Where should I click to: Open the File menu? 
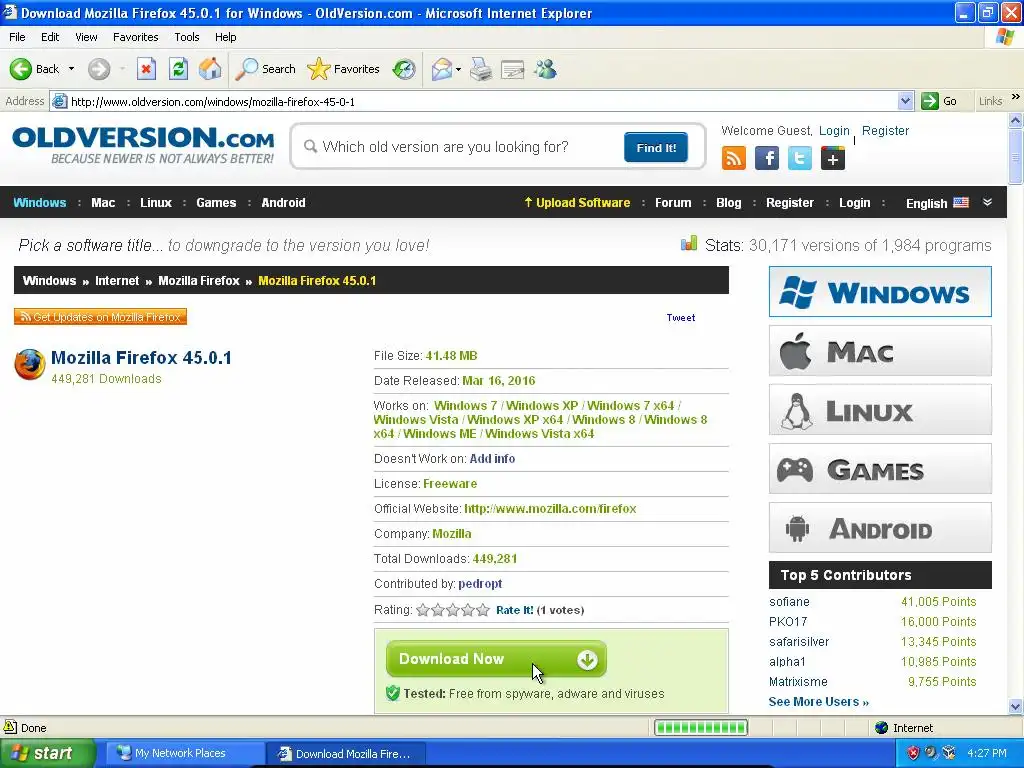17,37
